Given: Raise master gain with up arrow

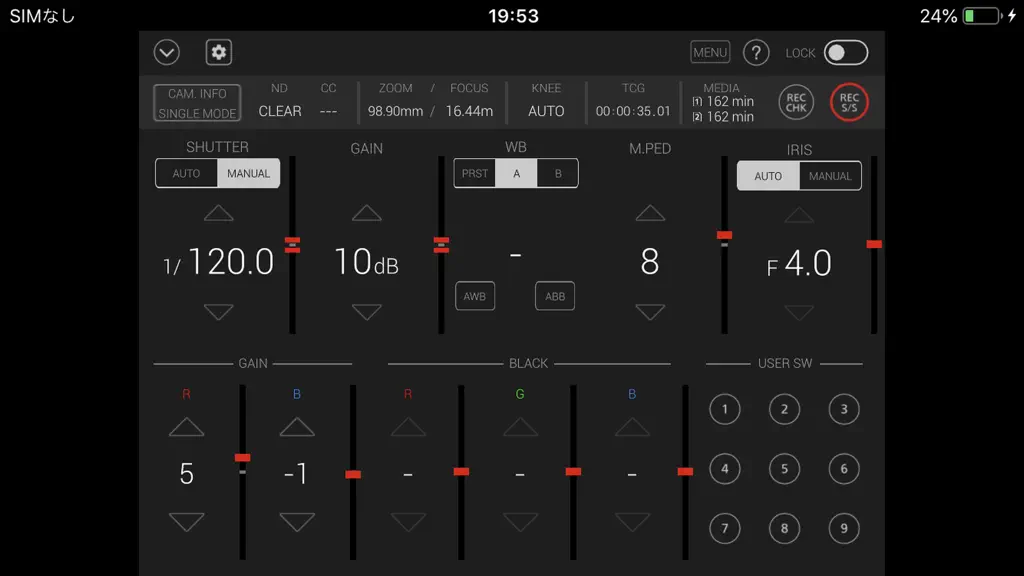Looking at the screenshot, I should tap(367, 214).
